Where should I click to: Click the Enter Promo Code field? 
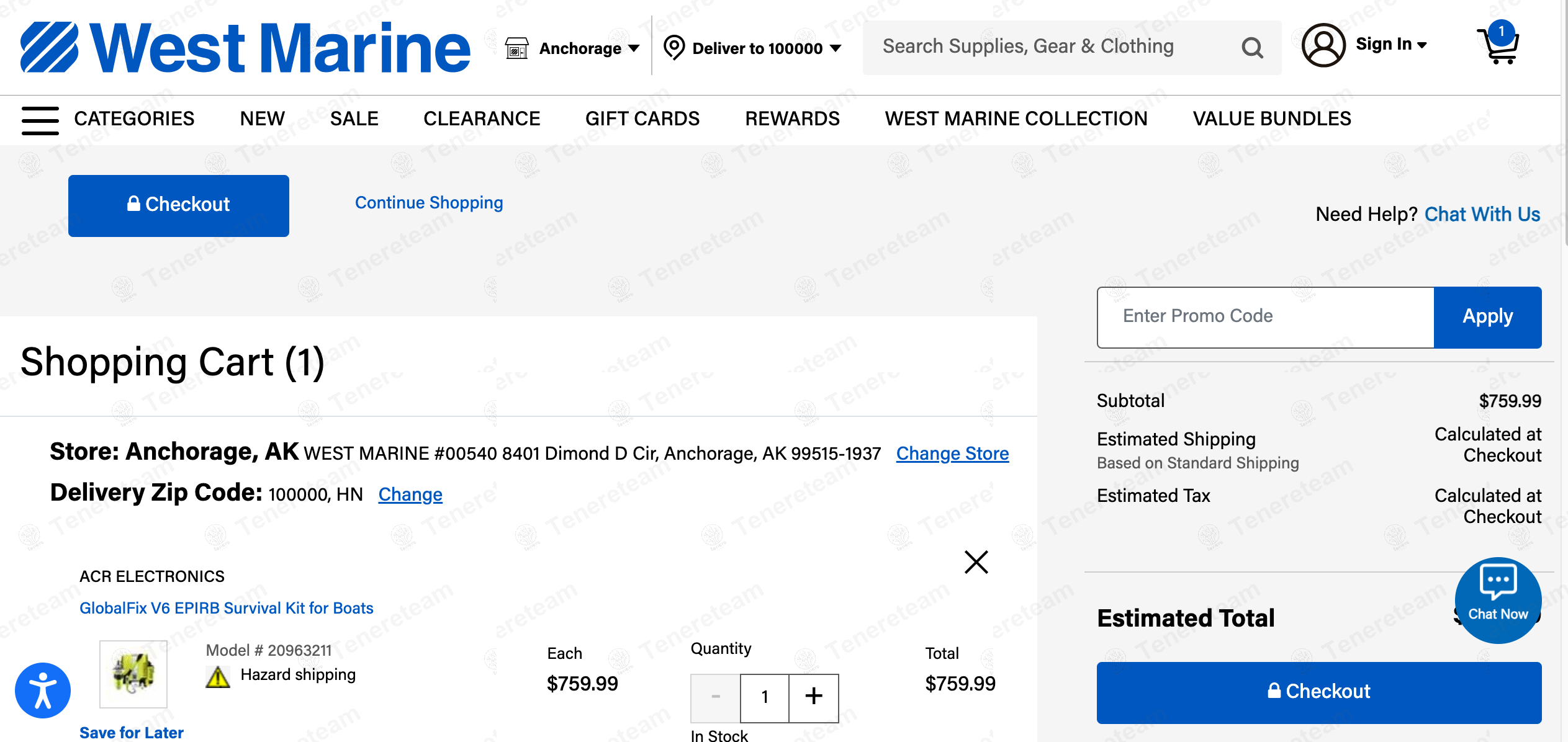1265,316
